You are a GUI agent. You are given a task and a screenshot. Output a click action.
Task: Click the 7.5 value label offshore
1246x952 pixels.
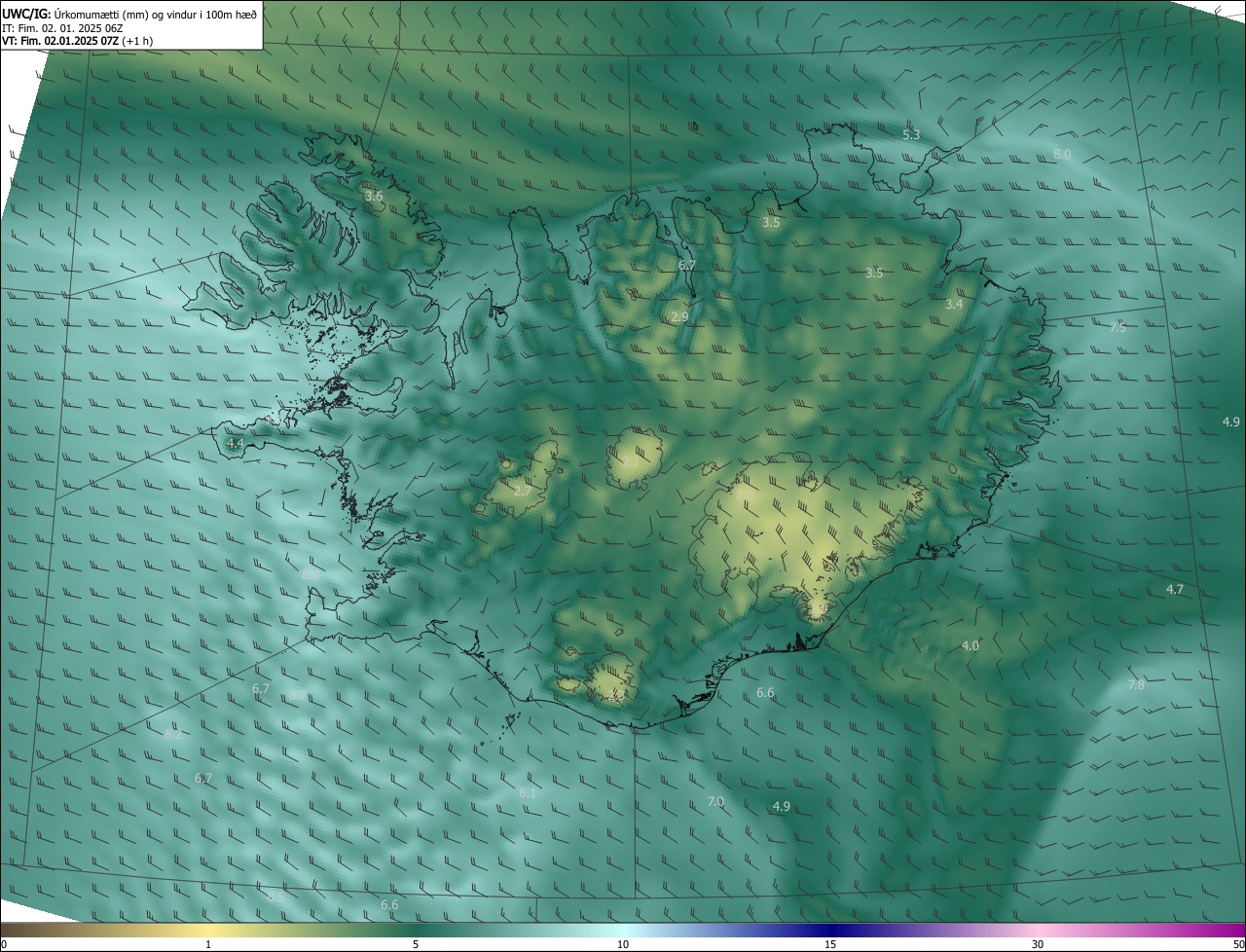(1118, 328)
